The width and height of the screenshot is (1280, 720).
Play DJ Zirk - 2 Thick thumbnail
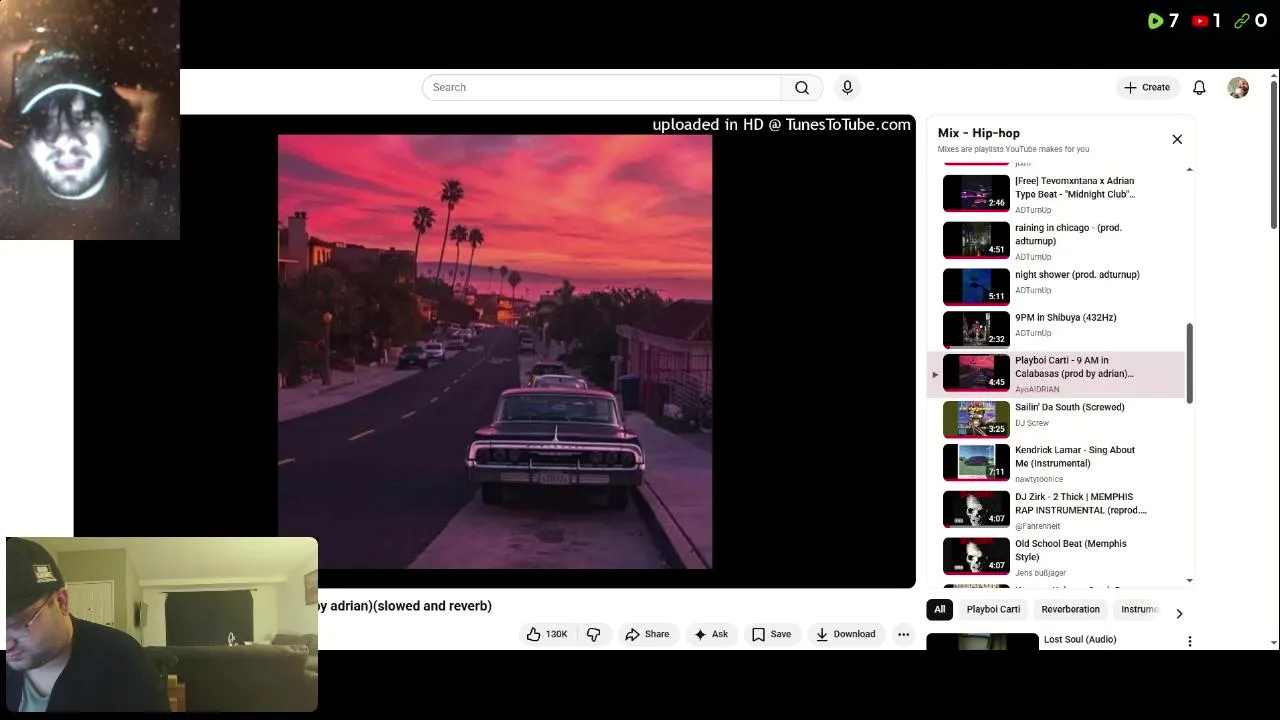pos(976,509)
